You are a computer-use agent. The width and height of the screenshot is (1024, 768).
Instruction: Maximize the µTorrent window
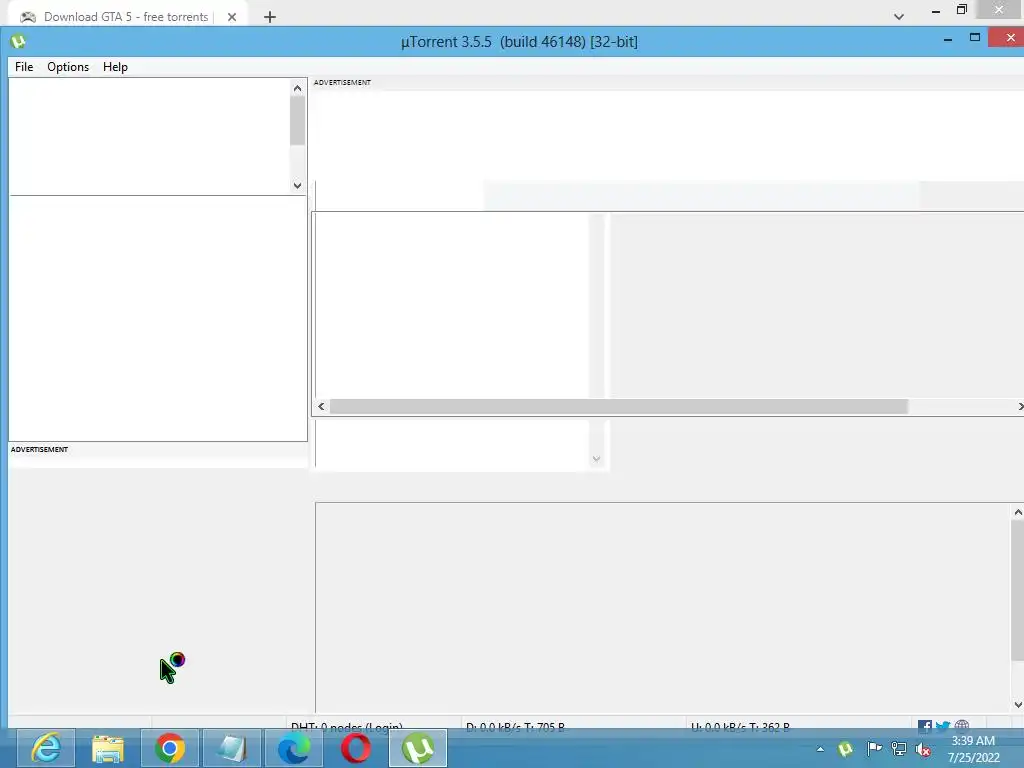click(975, 38)
